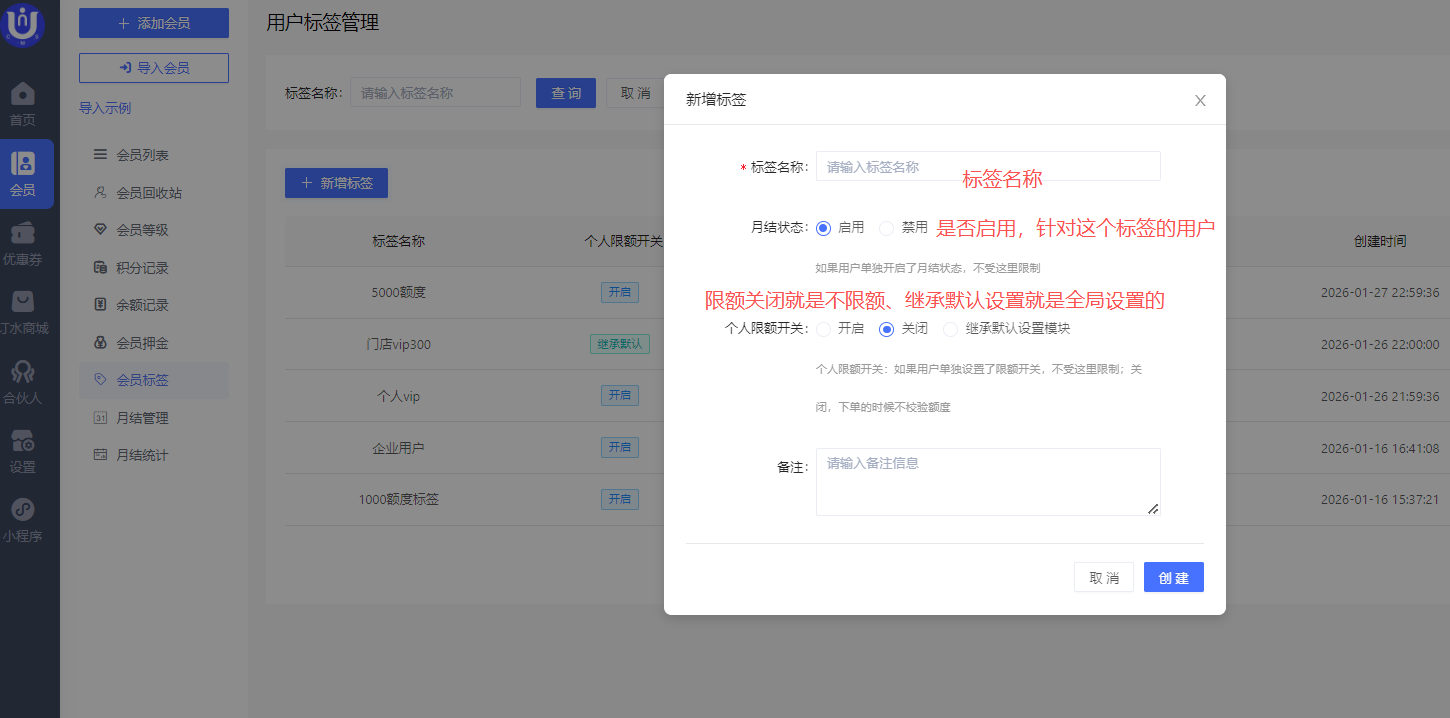This screenshot has height=718, width=1450.
Task: Select 启用 radio for 月结状态
Action: click(824, 228)
